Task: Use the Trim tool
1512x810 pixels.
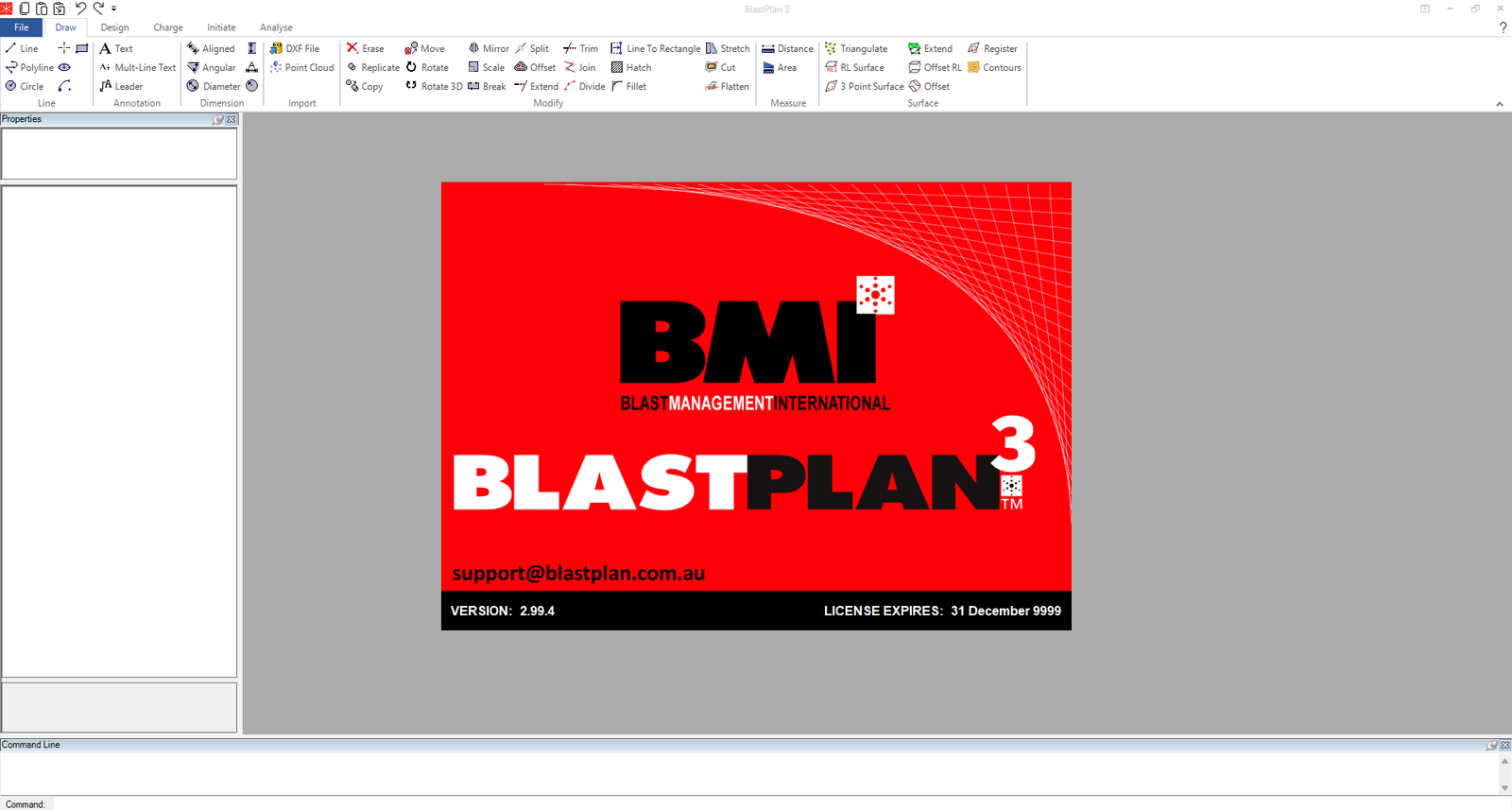Action: point(581,48)
